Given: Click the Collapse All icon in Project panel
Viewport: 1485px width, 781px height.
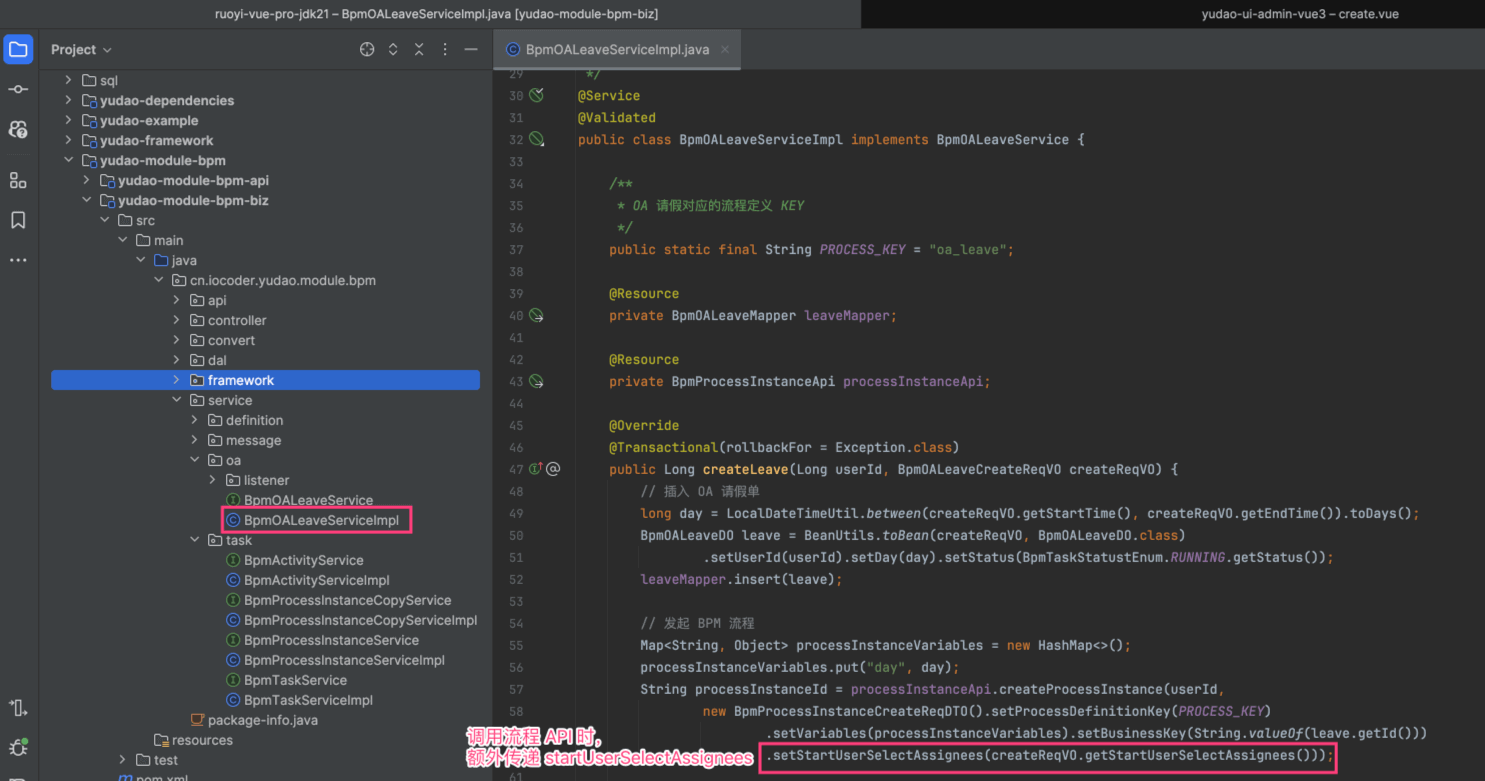Looking at the screenshot, I should pos(419,50).
